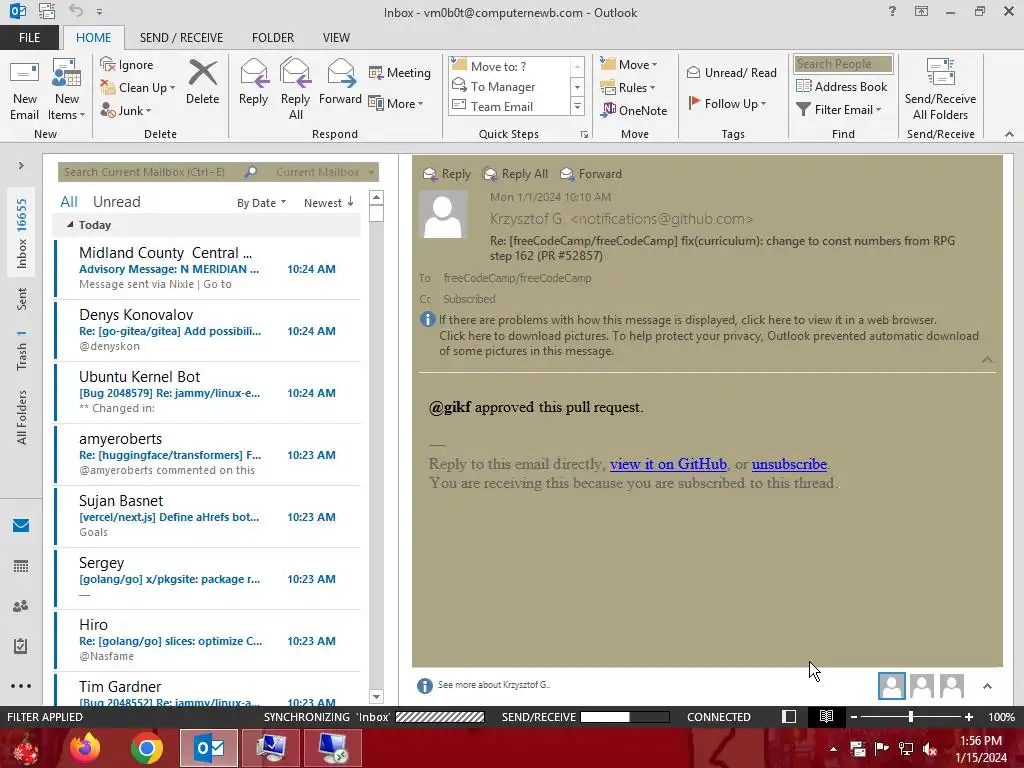Screen dimensions: 1024x768
Task: Open email from amyeroberts
Action: (x=208, y=455)
